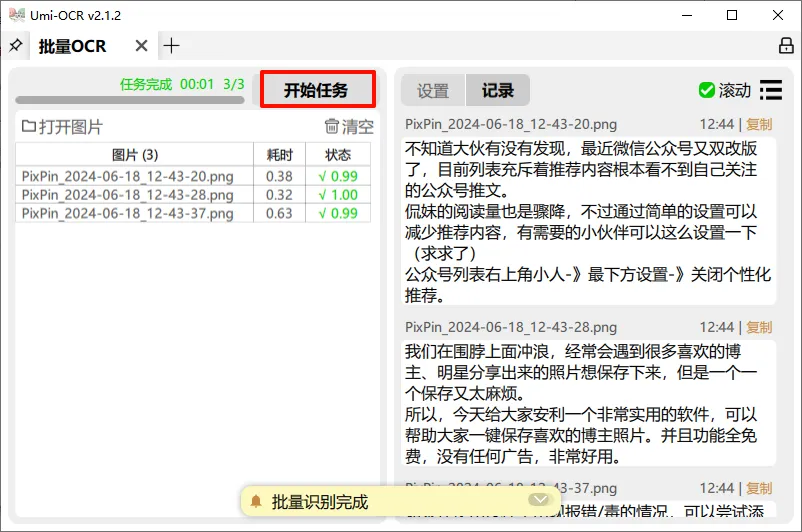802x532 pixels.
Task: Switch to the 记录 tab
Action: (497, 91)
